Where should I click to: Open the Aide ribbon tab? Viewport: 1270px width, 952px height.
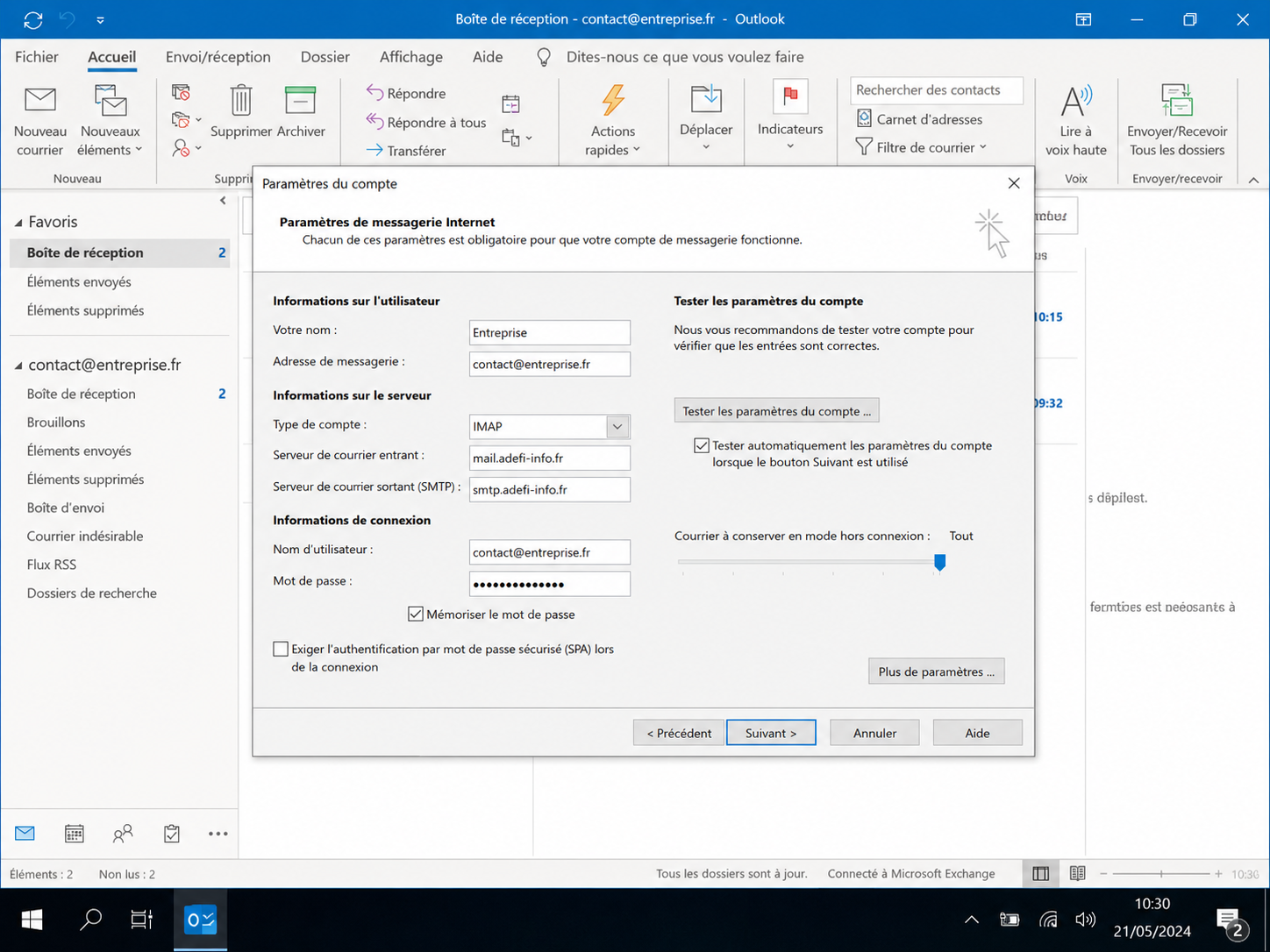[x=488, y=57]
